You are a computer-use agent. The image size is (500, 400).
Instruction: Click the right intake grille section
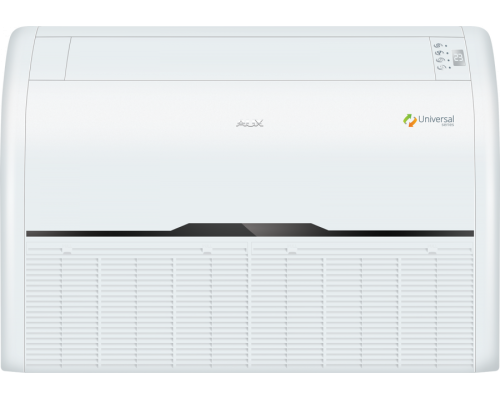coord(363,306)
